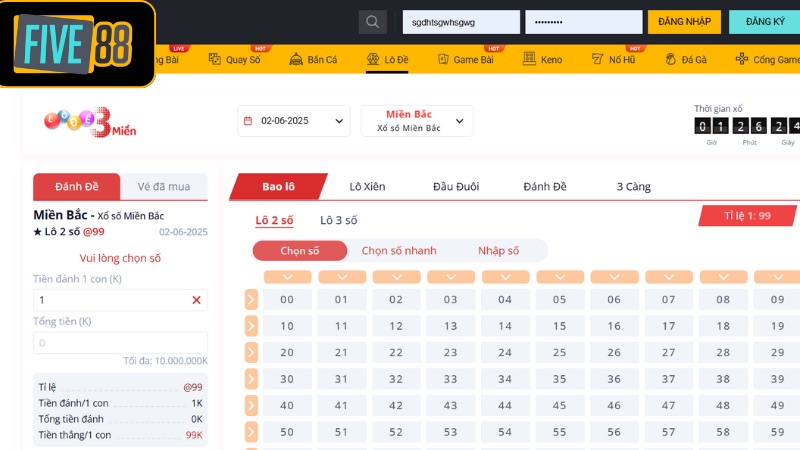Screen dimensions: 800x450
Task: Pick number 25 in the grid
Action: (560, 353)
